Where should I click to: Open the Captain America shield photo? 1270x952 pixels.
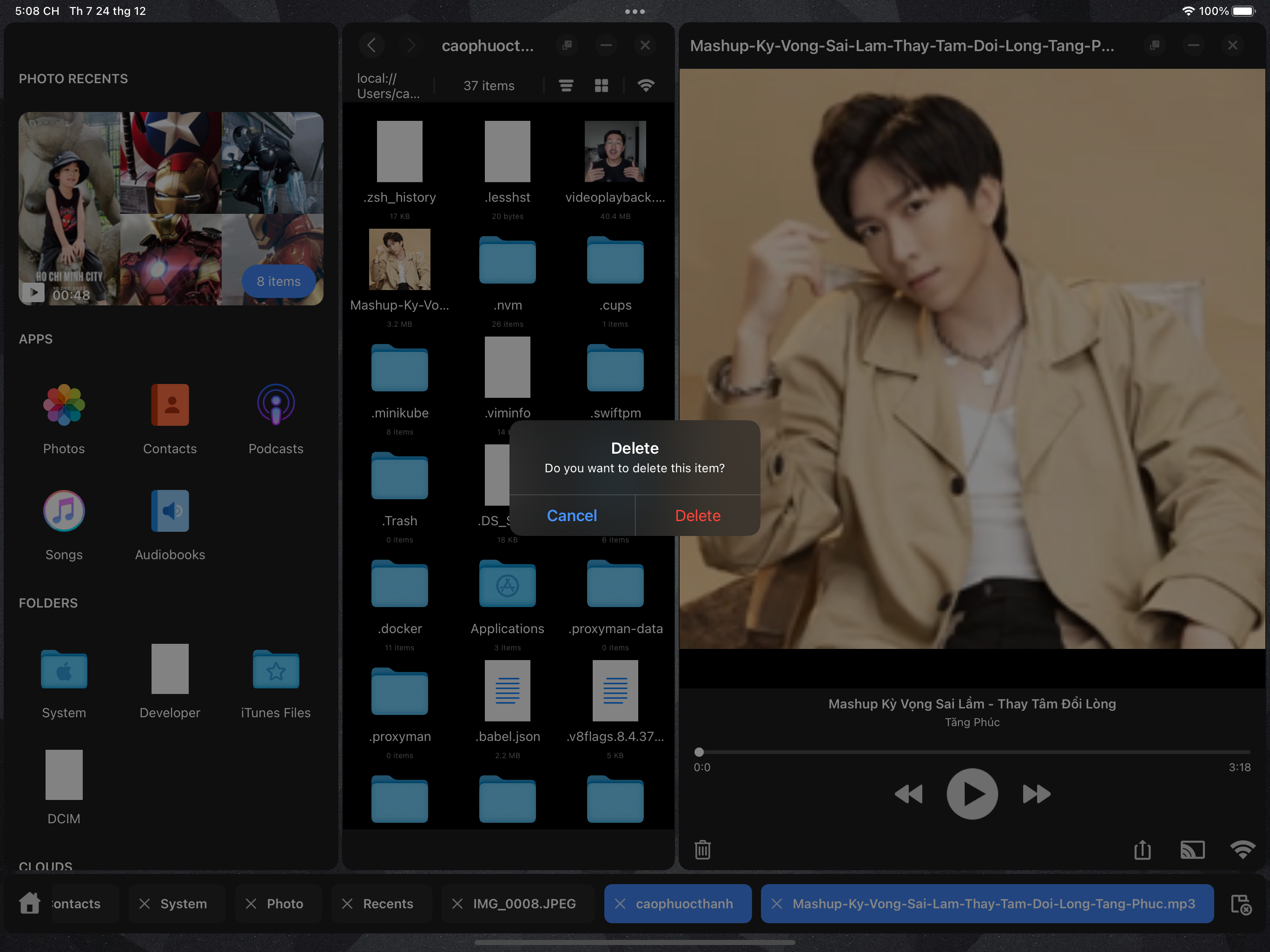(171, 163)
